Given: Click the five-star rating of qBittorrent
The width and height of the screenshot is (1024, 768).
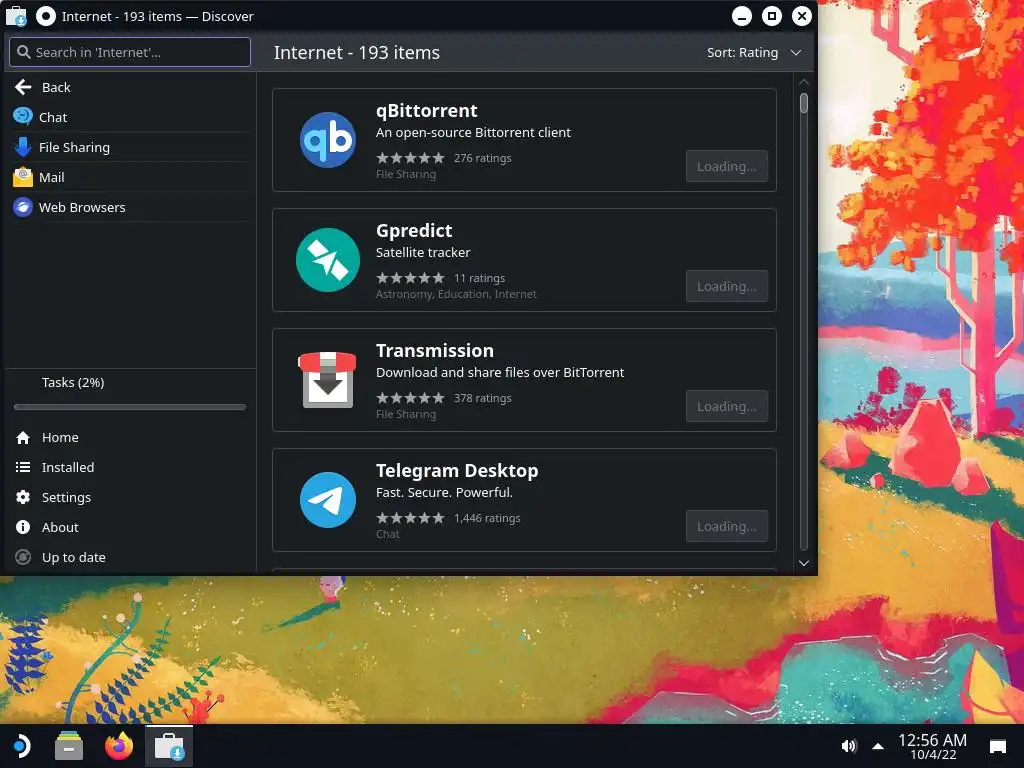Looking at the screenshot, I should (410, 158).
